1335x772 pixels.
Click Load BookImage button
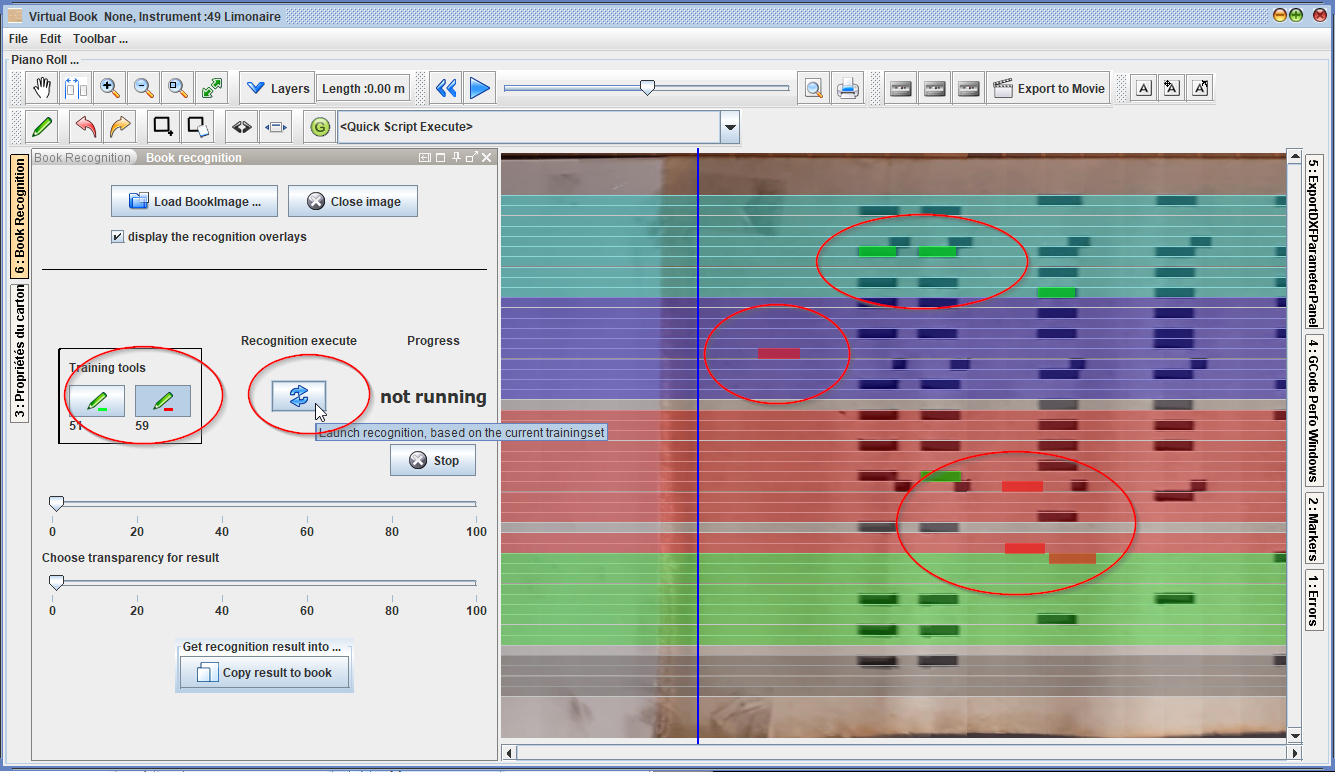click(x=194, y=201)
